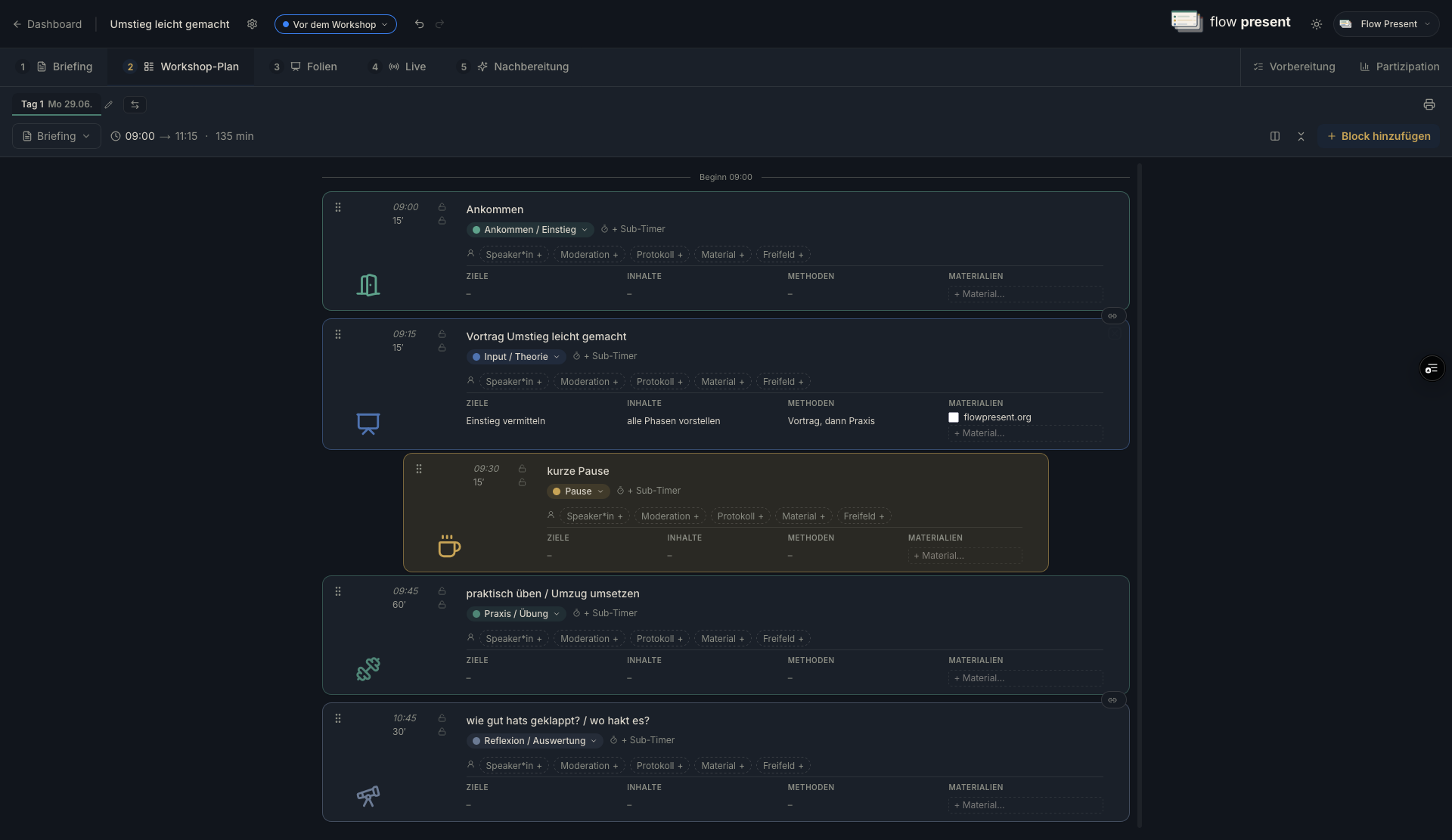Switch to the Folien tab
This screenshot has height=840, width=1452.
click(314, 67)
